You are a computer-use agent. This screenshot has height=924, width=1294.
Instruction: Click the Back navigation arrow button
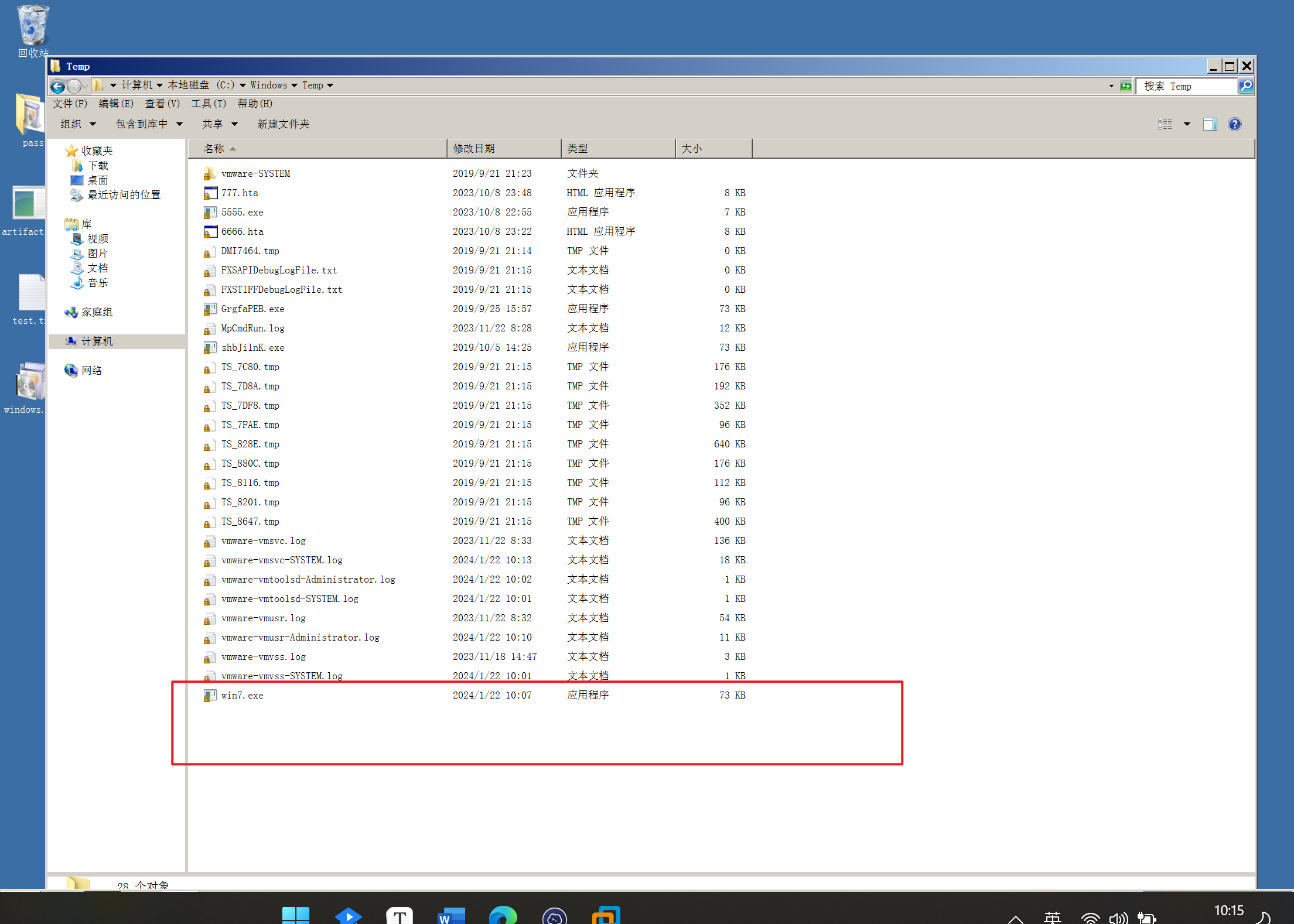[57, 86]
